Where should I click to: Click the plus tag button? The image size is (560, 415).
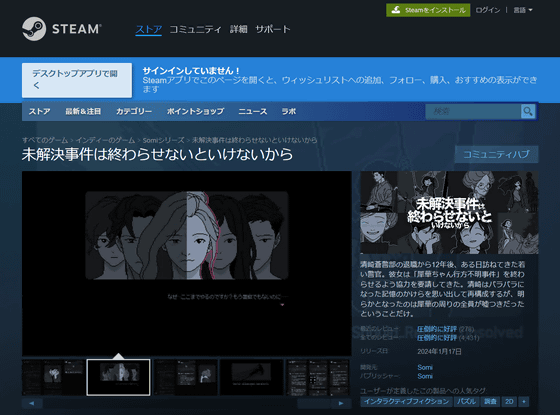[x=524, y=401]
